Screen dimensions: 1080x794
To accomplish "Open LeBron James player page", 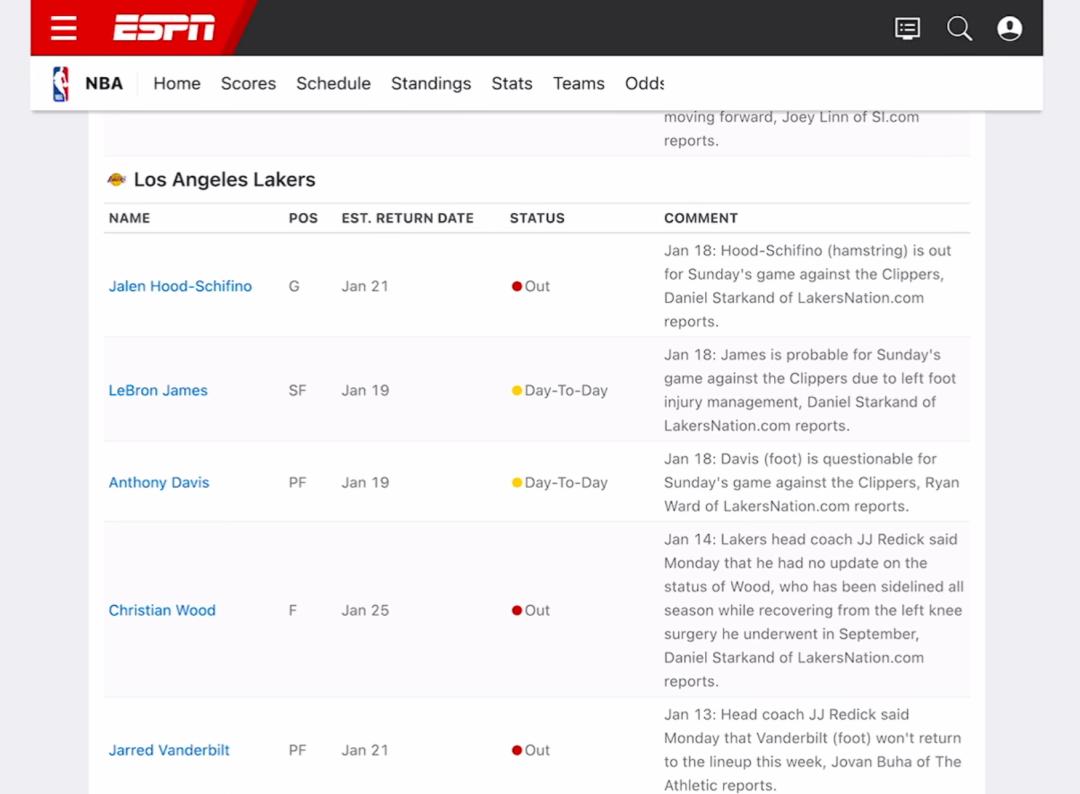I will point(158,390).
